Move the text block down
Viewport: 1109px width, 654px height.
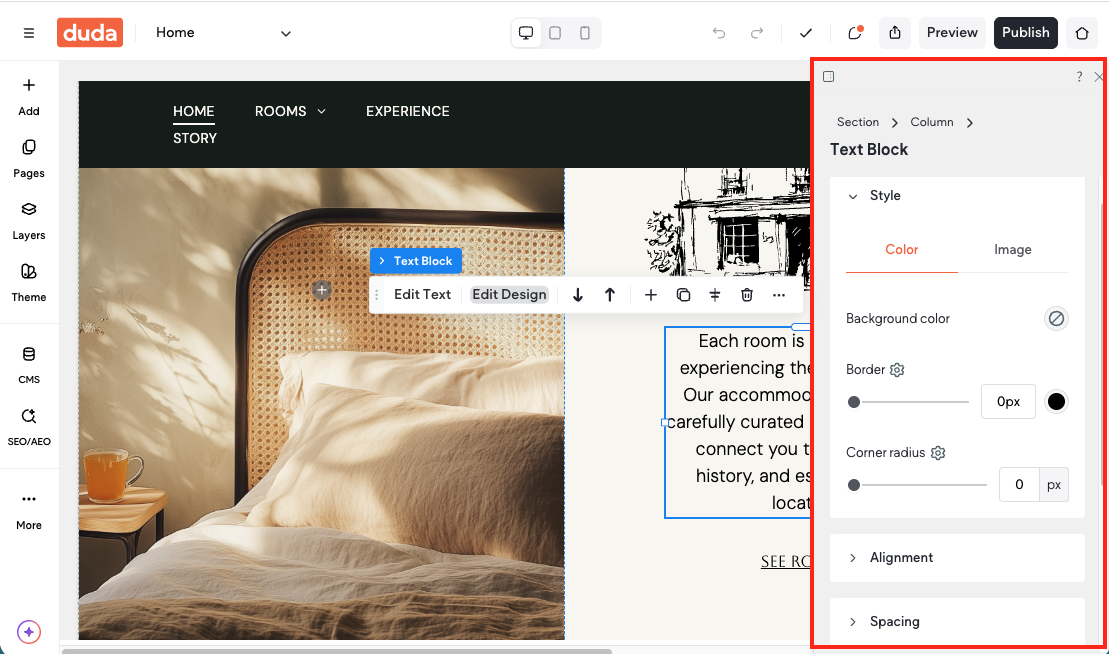pos(578,295)
